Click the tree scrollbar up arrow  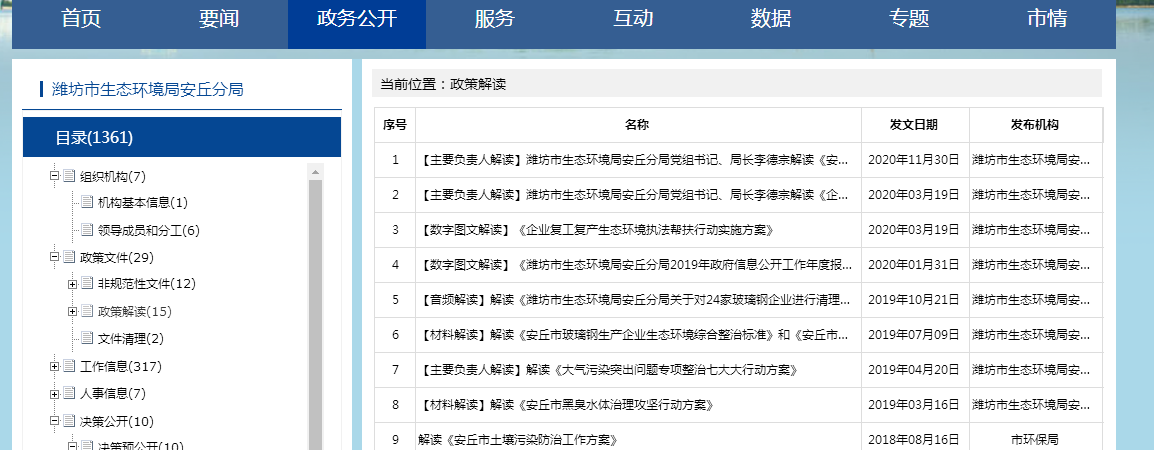click(x=316, y=172)
